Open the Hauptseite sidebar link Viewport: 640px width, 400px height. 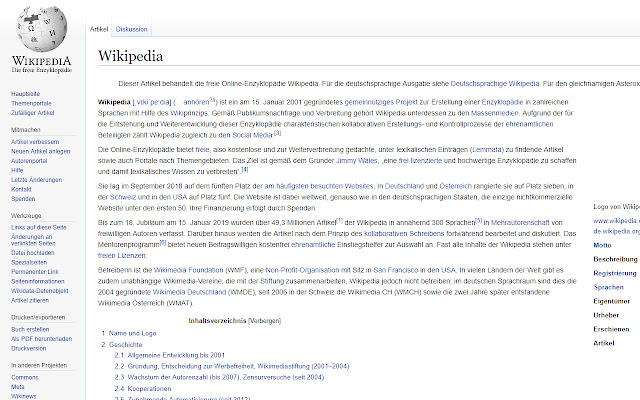pos(25,94)
